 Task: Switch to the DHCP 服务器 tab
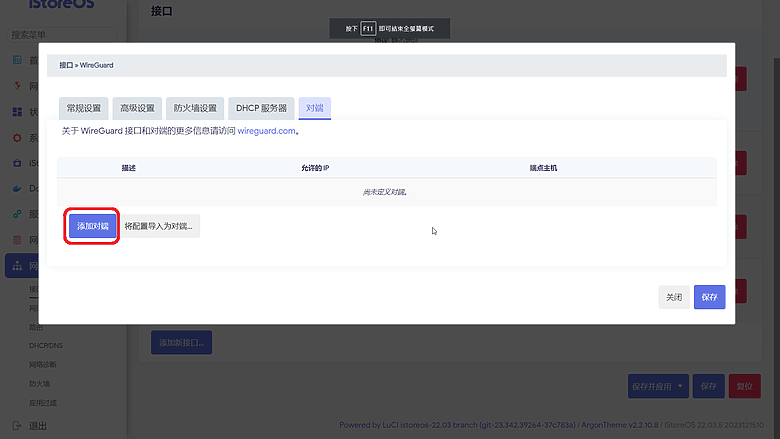261,108
